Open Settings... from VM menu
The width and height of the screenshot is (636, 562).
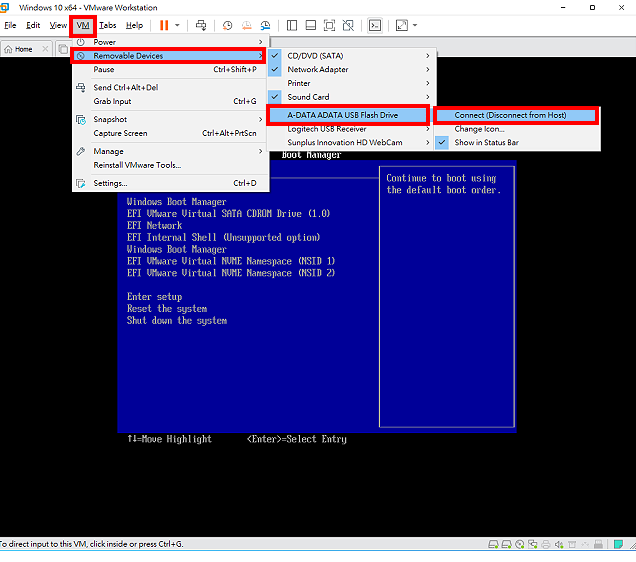(x=170, y=183)
